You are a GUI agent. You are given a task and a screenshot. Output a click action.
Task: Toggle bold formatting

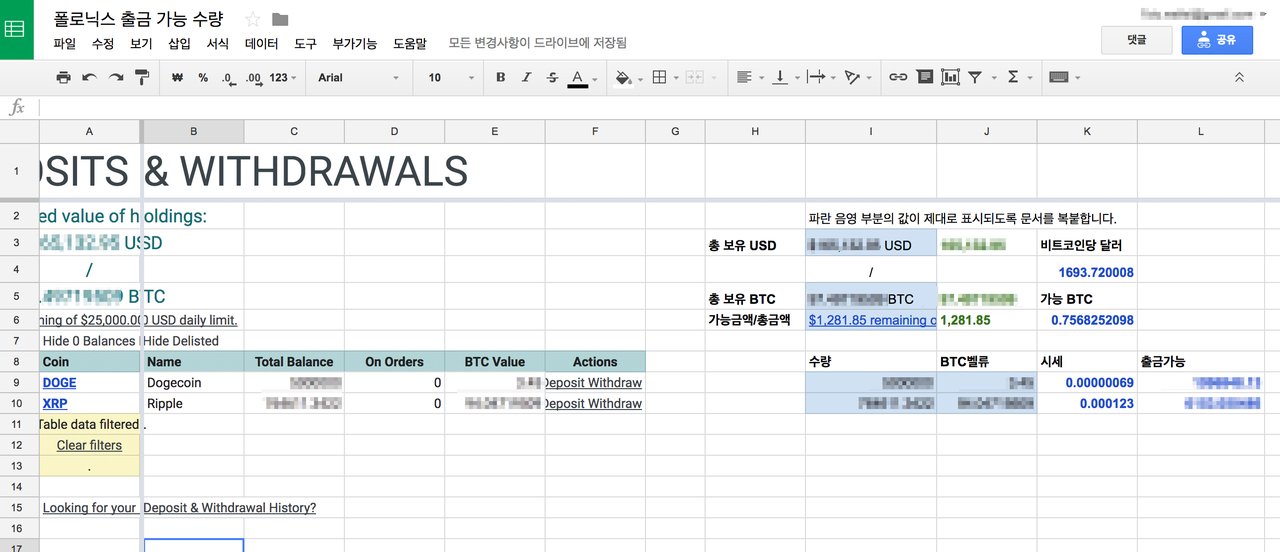click(x=500, y=77)
